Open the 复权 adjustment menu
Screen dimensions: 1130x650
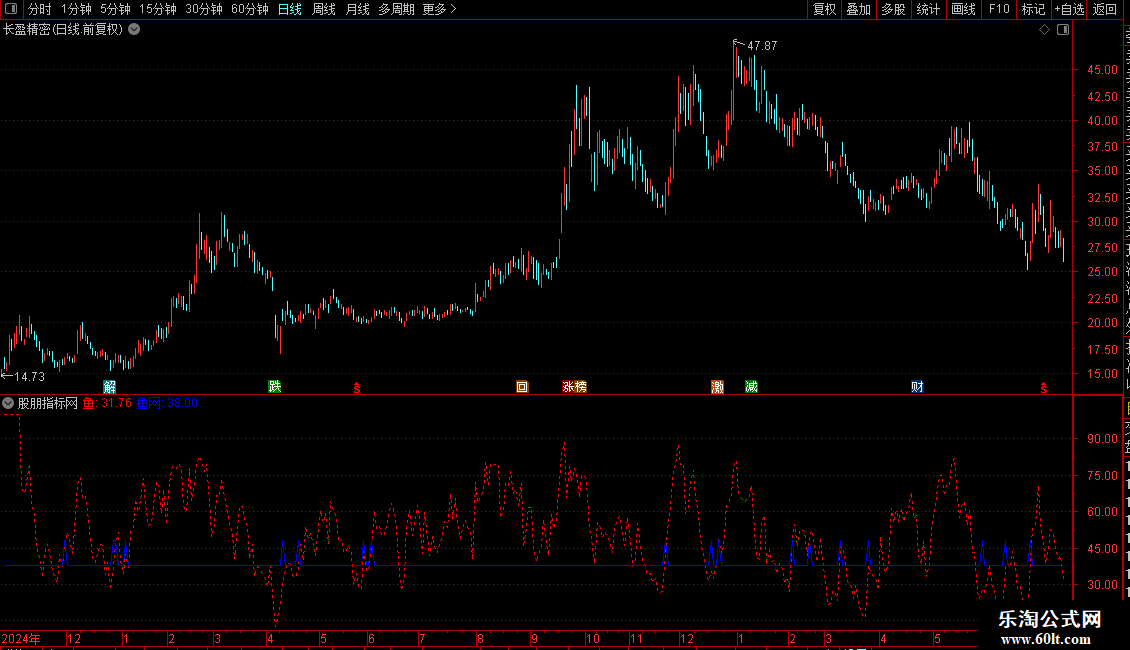click(824, 9)
